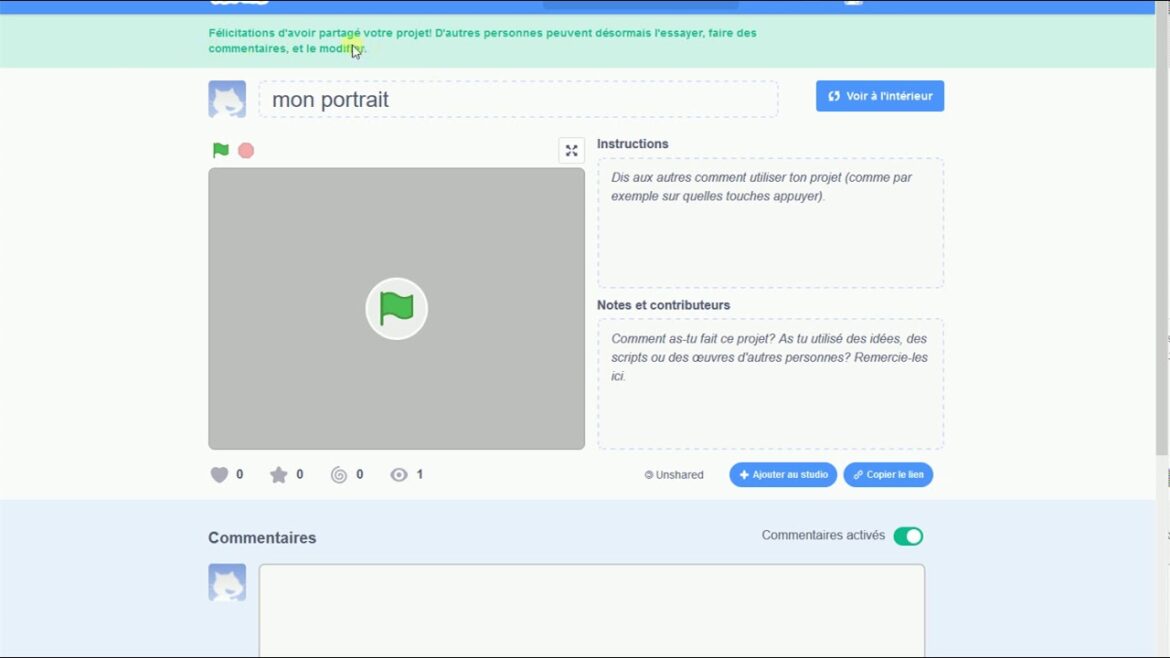Click the Scratch cat avatar next to the title
The width and height of the screenshot is (1170, 658).
click(226, 99)
